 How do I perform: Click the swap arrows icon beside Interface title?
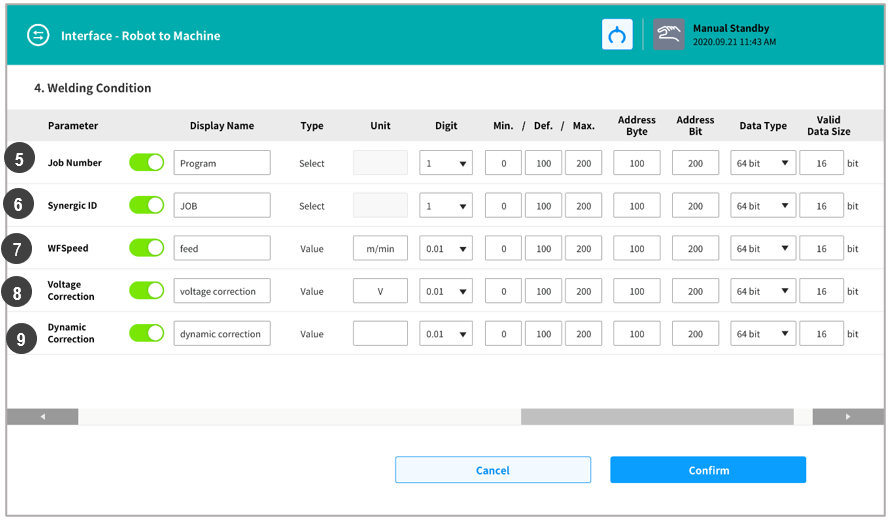coord(38,35)
